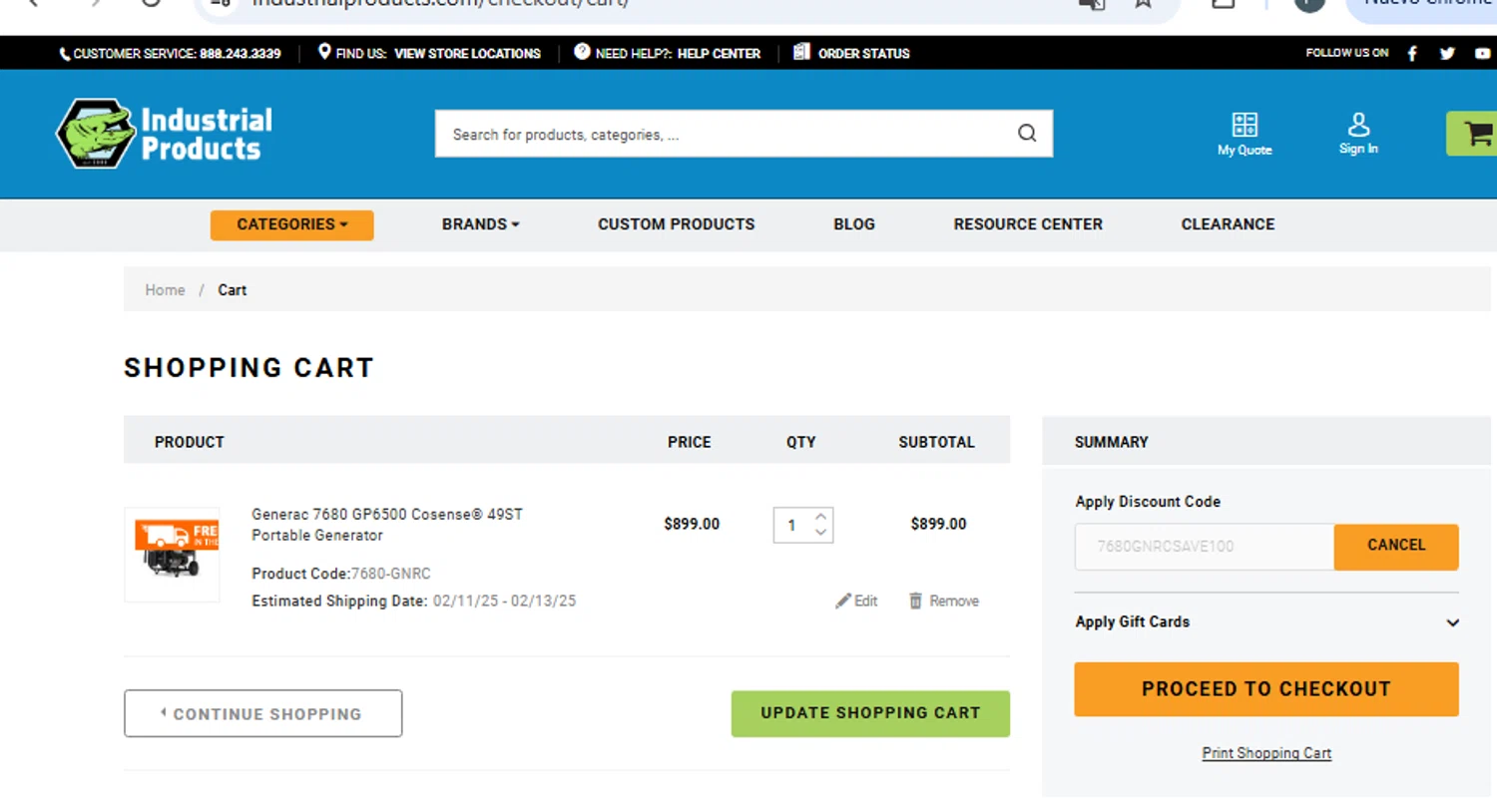Image resolution: width=1497 pixels, height=812 pixels.
Task: Increase quantity with the up arrow
Action: [x=820, y=517]
